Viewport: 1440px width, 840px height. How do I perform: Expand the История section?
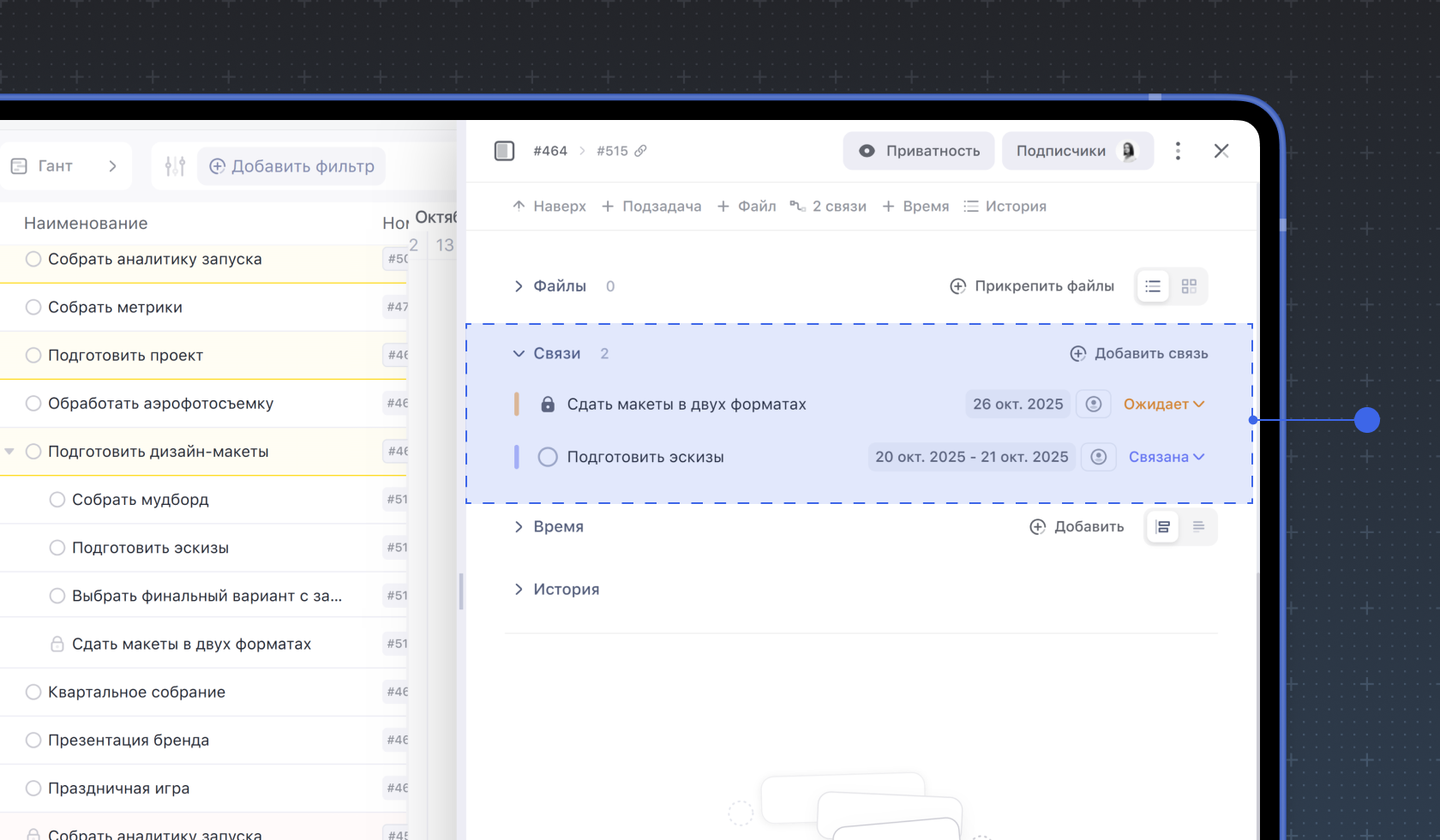[x=519, y=589]
